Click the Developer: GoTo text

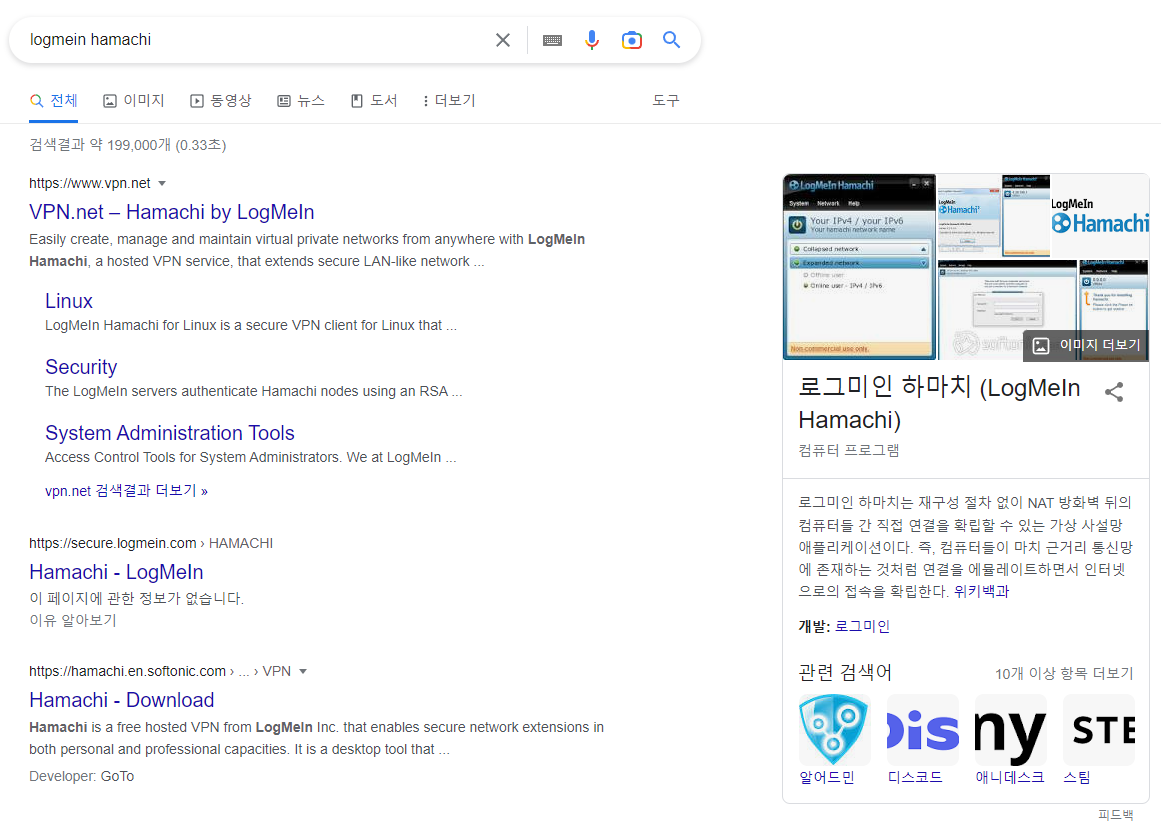click(x=81, y=777)
